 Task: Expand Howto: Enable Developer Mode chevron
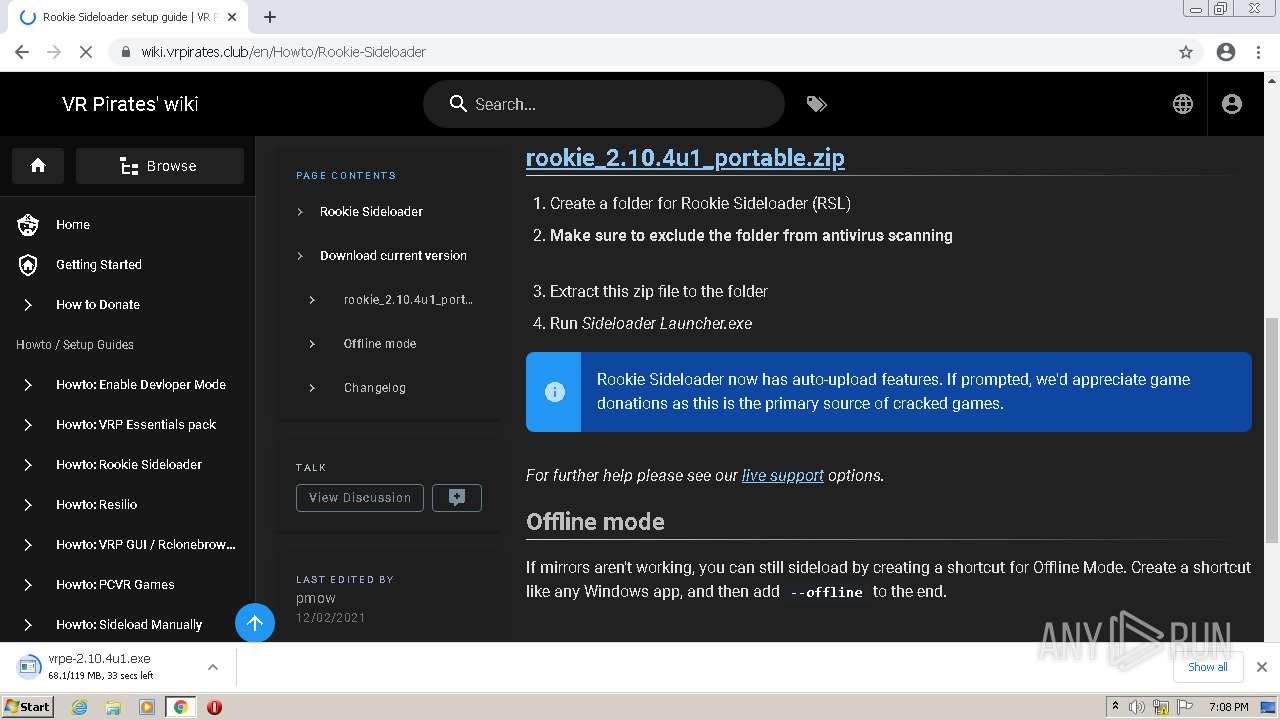[x=28, y=385]
